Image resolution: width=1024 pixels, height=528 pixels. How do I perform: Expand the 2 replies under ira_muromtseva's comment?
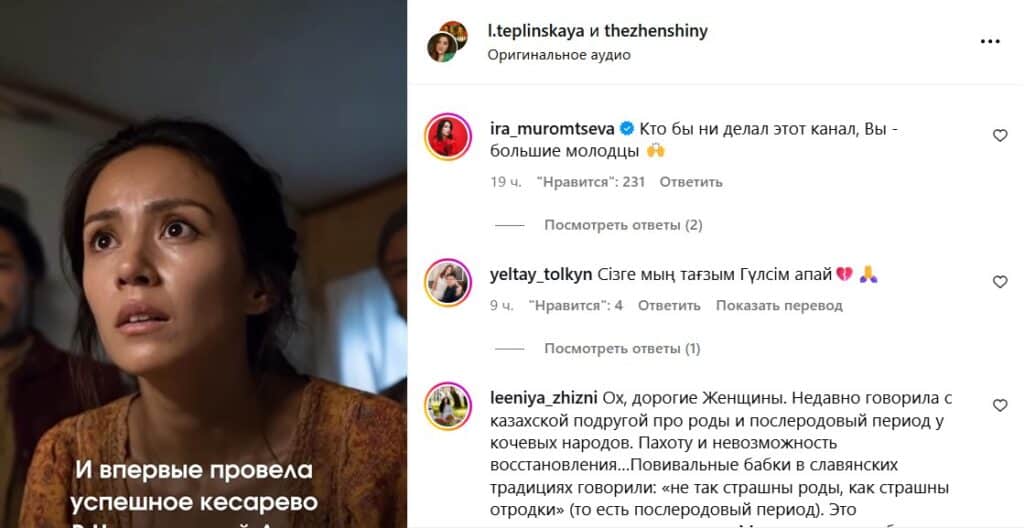point(623,225)
